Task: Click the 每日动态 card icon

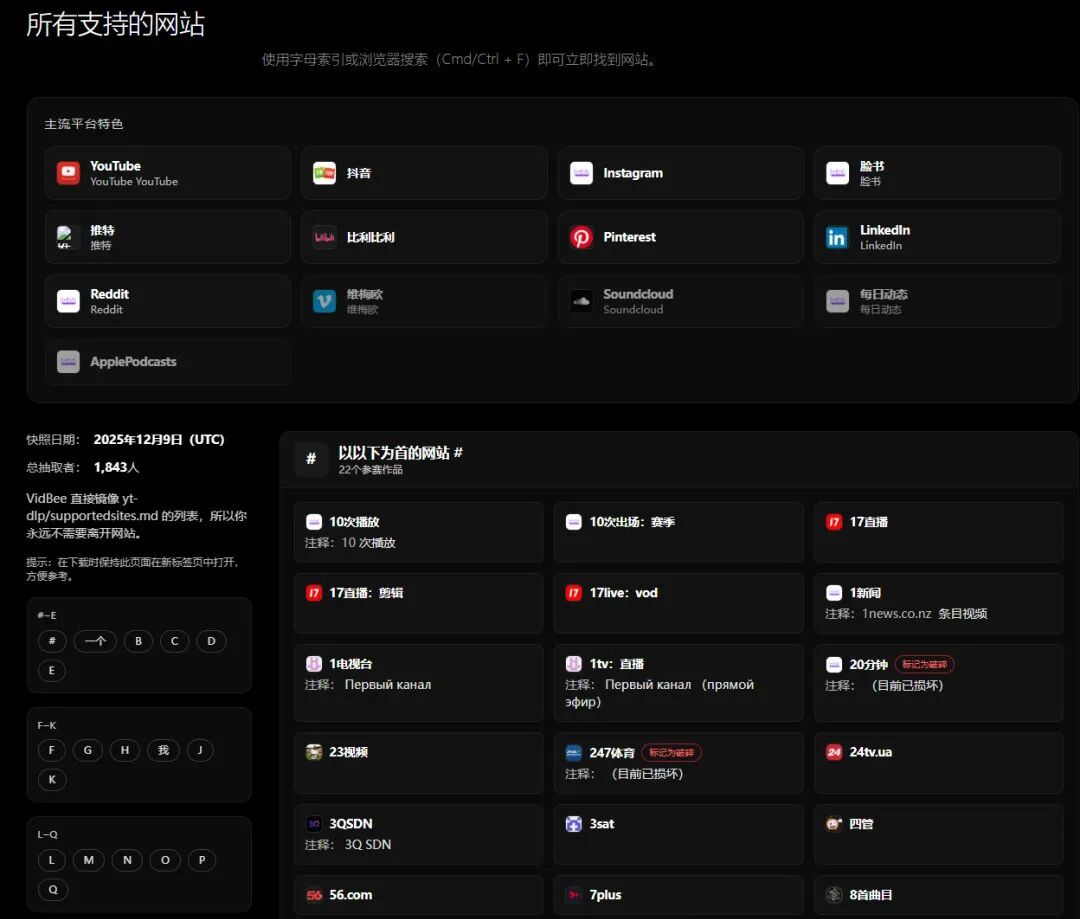Action: tap(838, 301)
